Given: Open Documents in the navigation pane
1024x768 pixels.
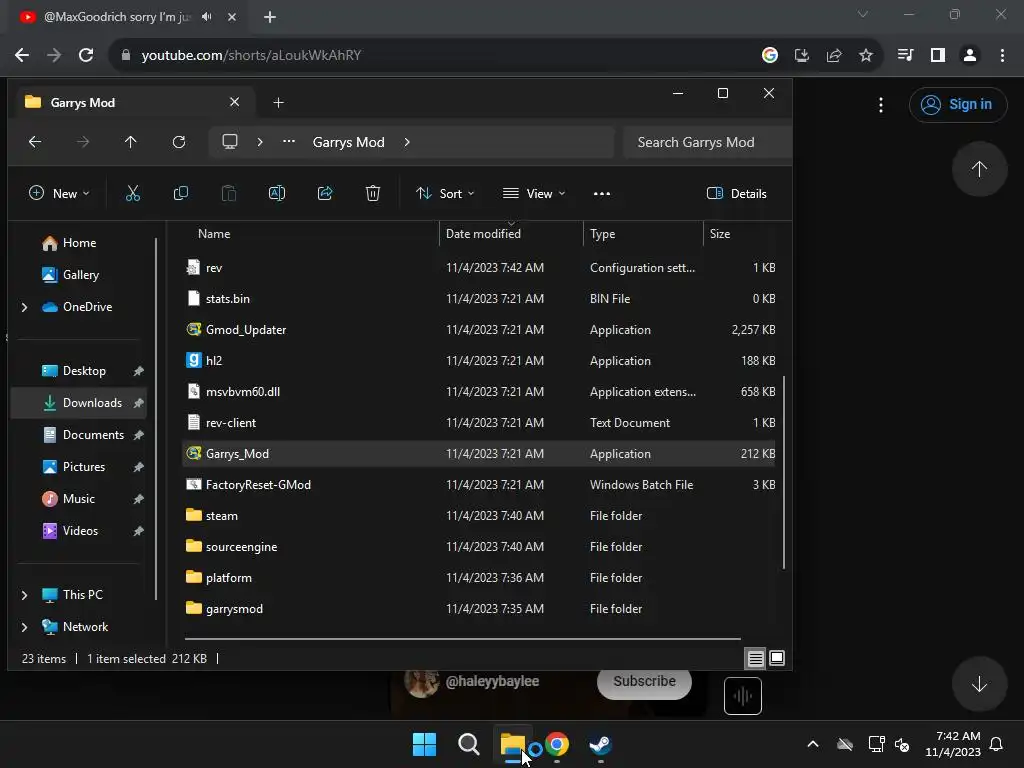Looking at the screenshot, I should 93,435.
